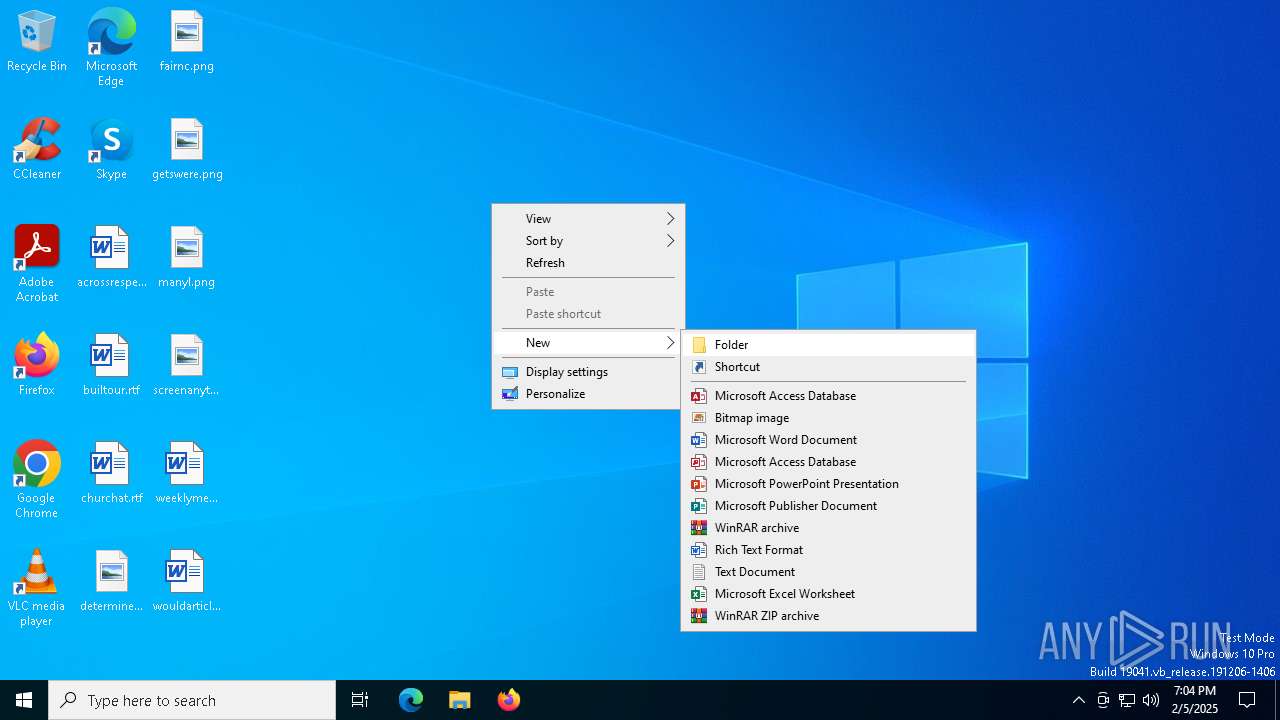
Task: Open Edge from the taskbar
Action: click(x=411, y=700)
